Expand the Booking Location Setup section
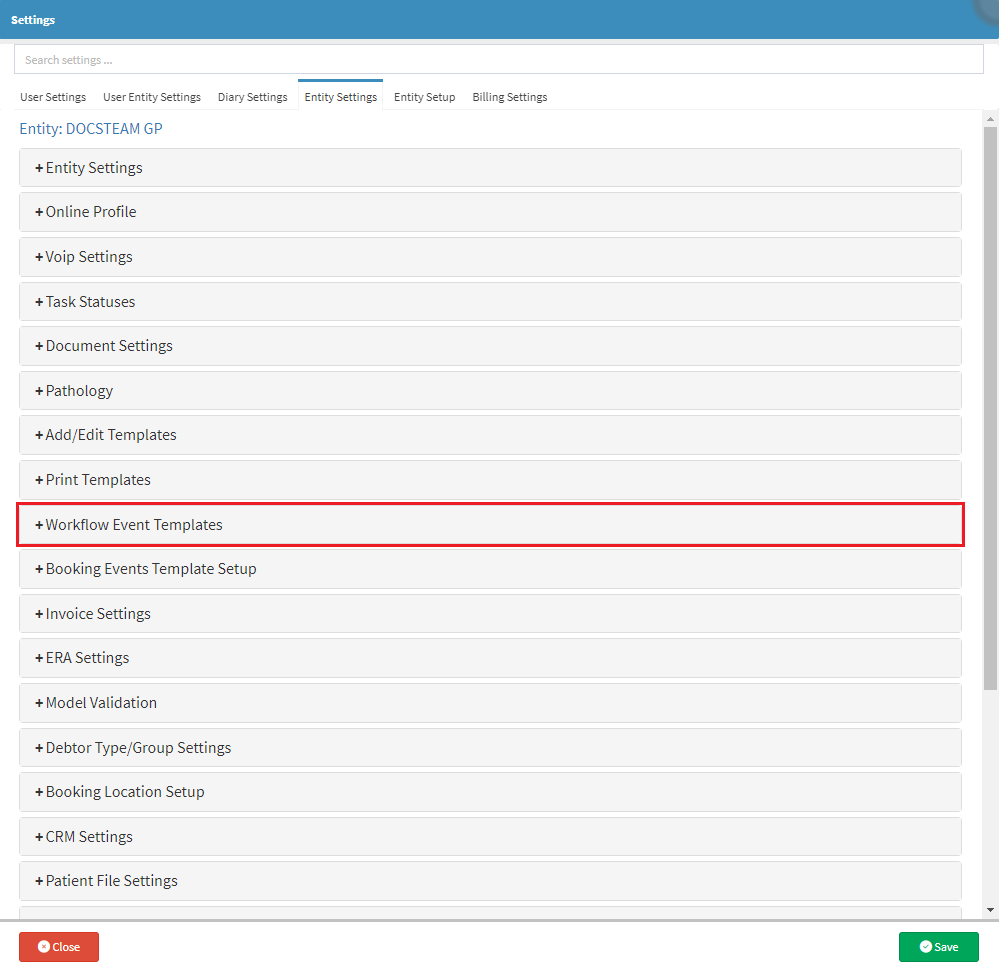The image size is (999, 972). pos(490,792)
